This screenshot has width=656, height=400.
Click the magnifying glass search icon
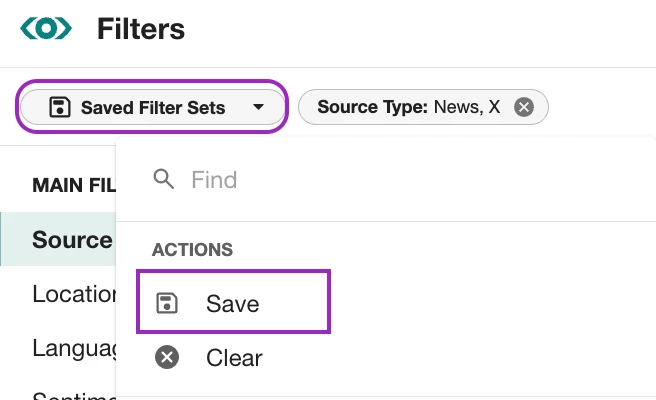[x=164, y=180]
